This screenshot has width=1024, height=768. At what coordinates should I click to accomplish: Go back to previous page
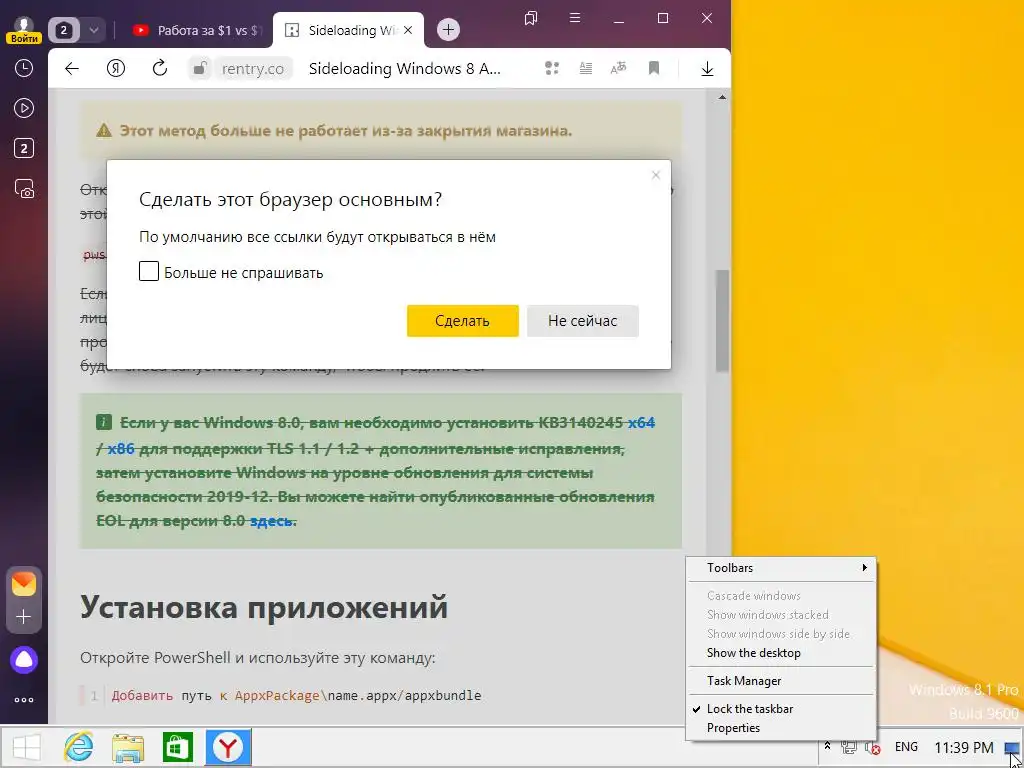pyautogui.click(x=72, y=69)
